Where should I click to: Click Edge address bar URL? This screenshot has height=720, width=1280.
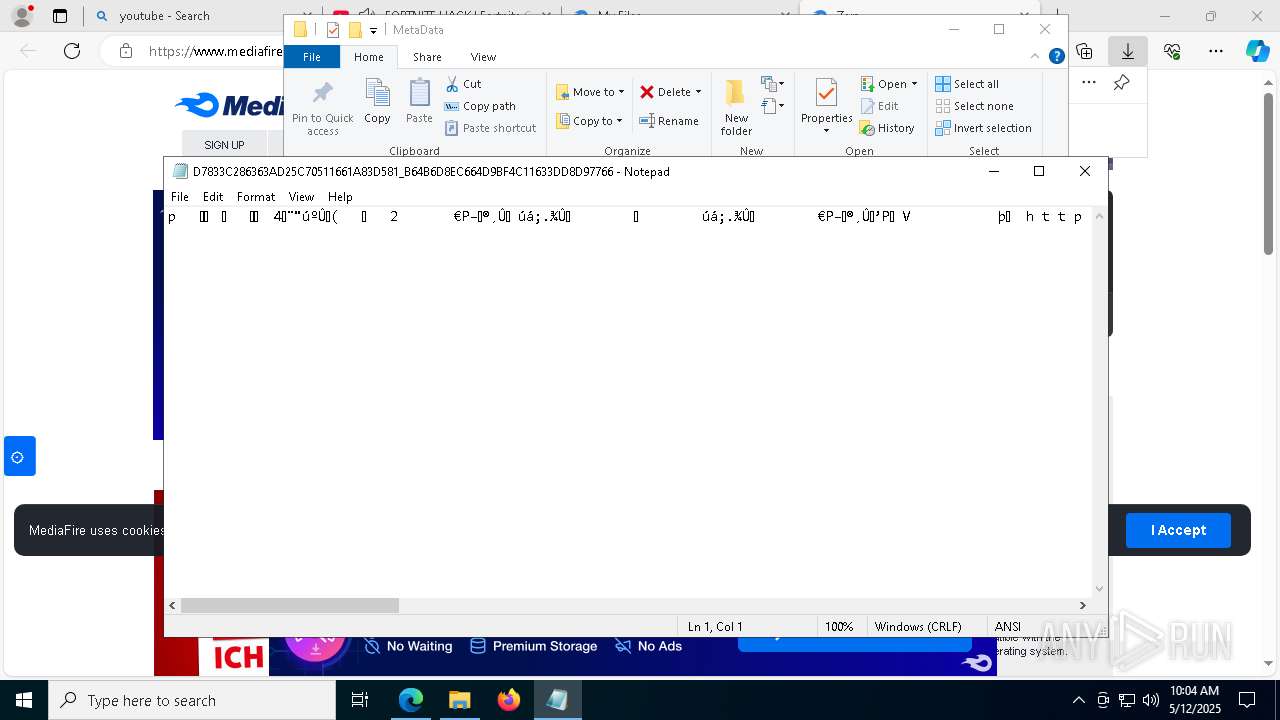(x=215, y=51)
